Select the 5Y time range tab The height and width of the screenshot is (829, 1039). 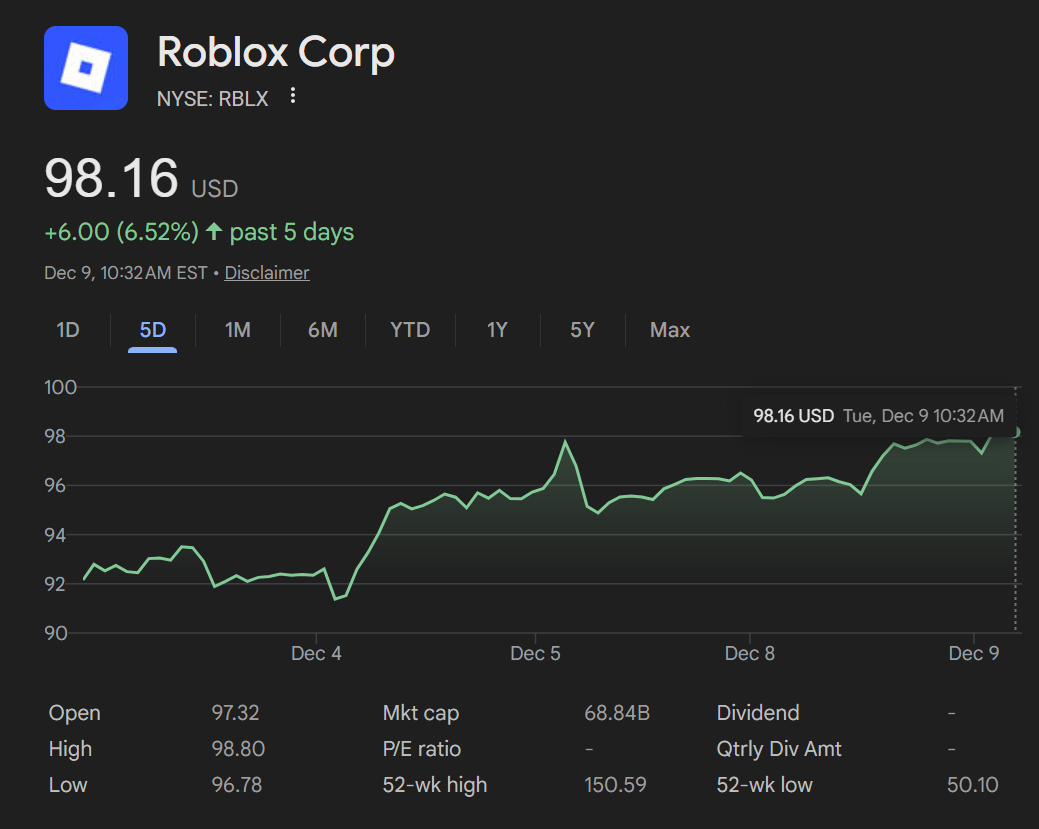582,329
